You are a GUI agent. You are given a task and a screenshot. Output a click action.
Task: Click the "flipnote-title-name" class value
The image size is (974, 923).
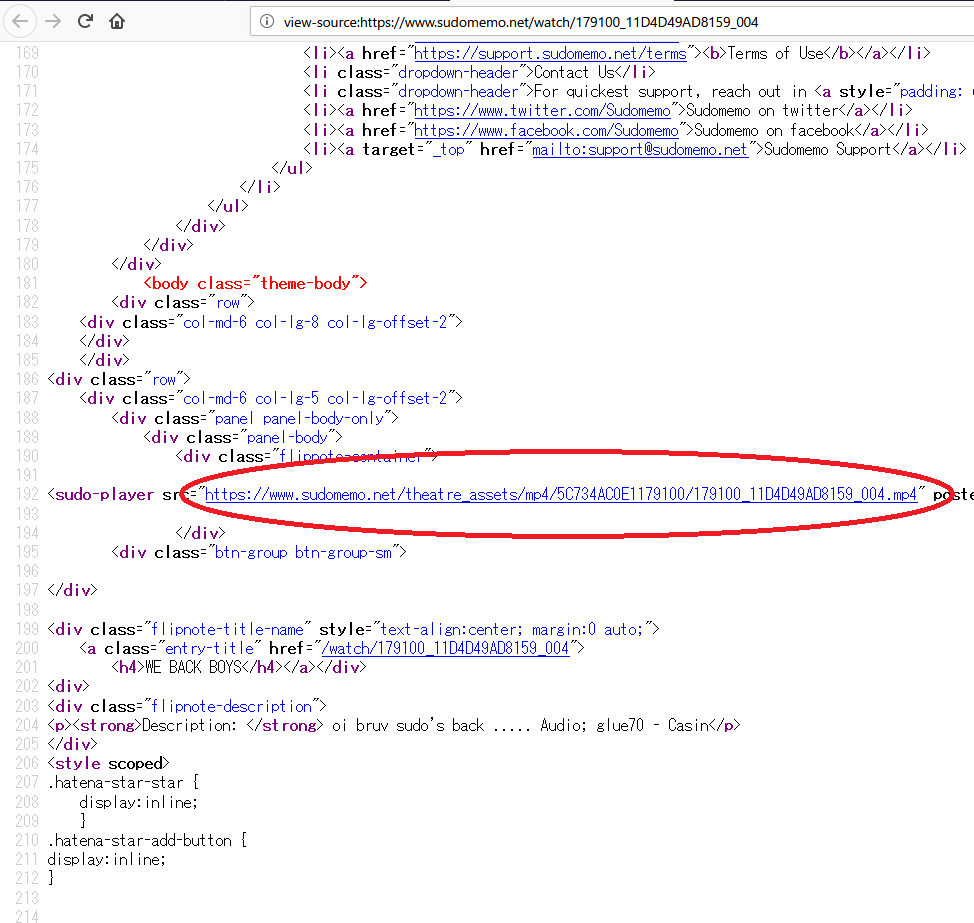(227, 629)
